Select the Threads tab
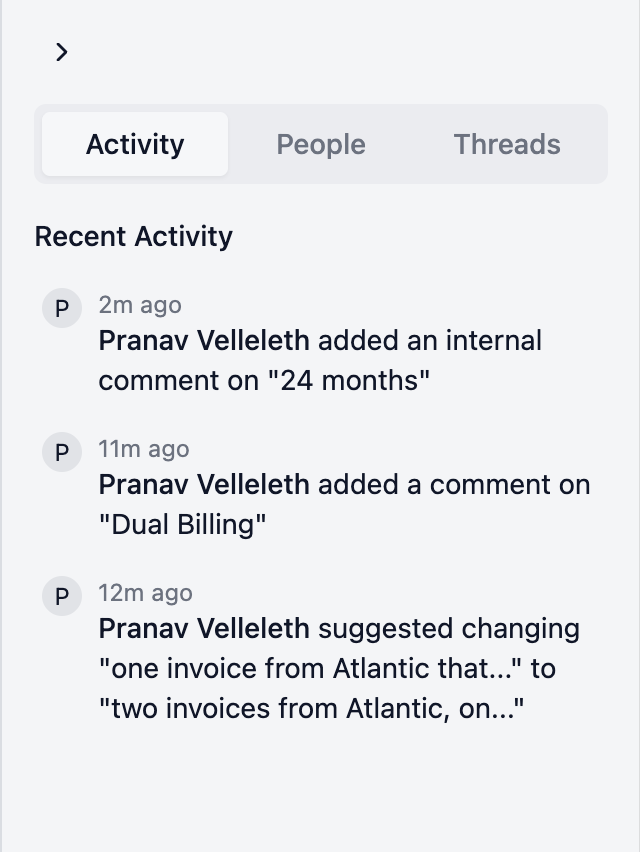 click(x=507, y=144)
